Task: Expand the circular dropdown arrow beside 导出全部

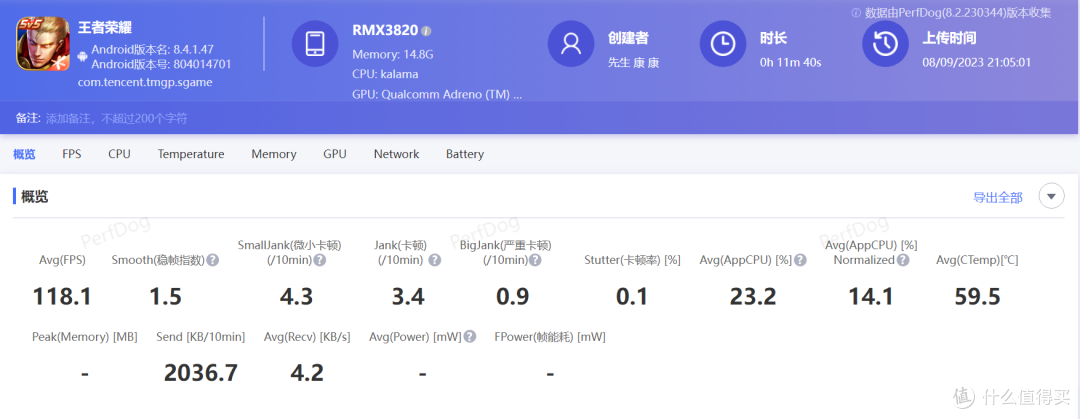Action: pos(1050,196)
